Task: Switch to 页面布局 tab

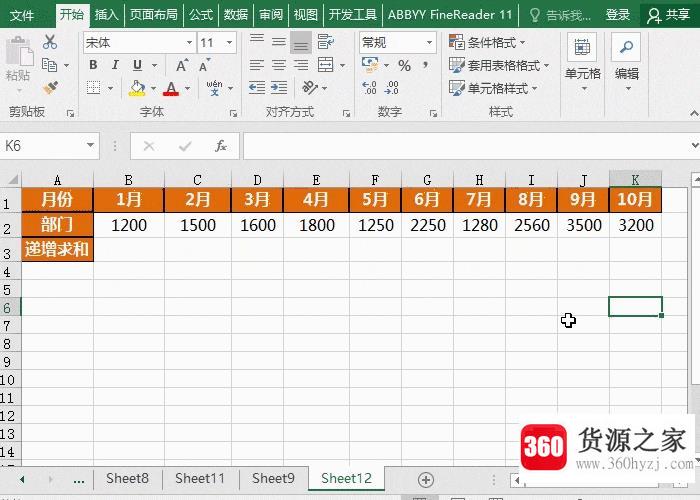Action: (154, 15)
